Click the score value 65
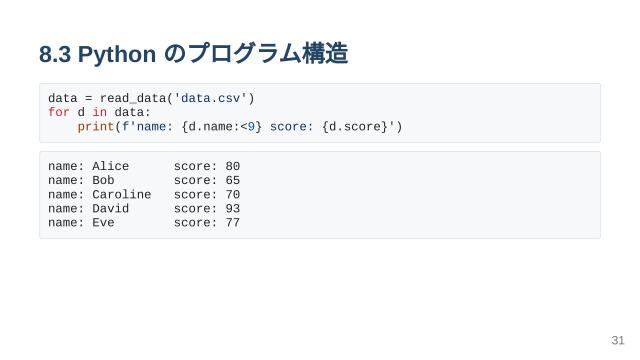The width and height of the screenshot is (640, 360). [233, 180]
